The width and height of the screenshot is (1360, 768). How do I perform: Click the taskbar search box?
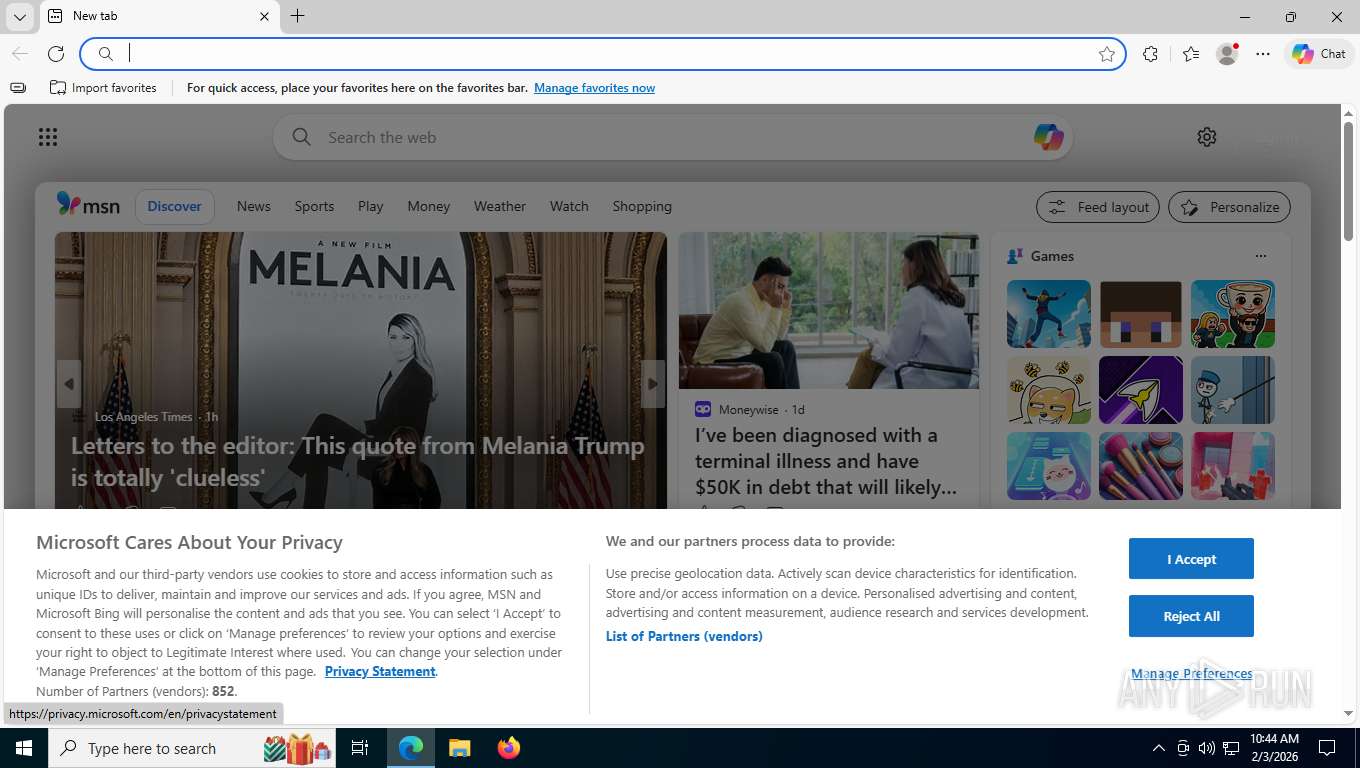pyautogui.click(x=193, y=748)
